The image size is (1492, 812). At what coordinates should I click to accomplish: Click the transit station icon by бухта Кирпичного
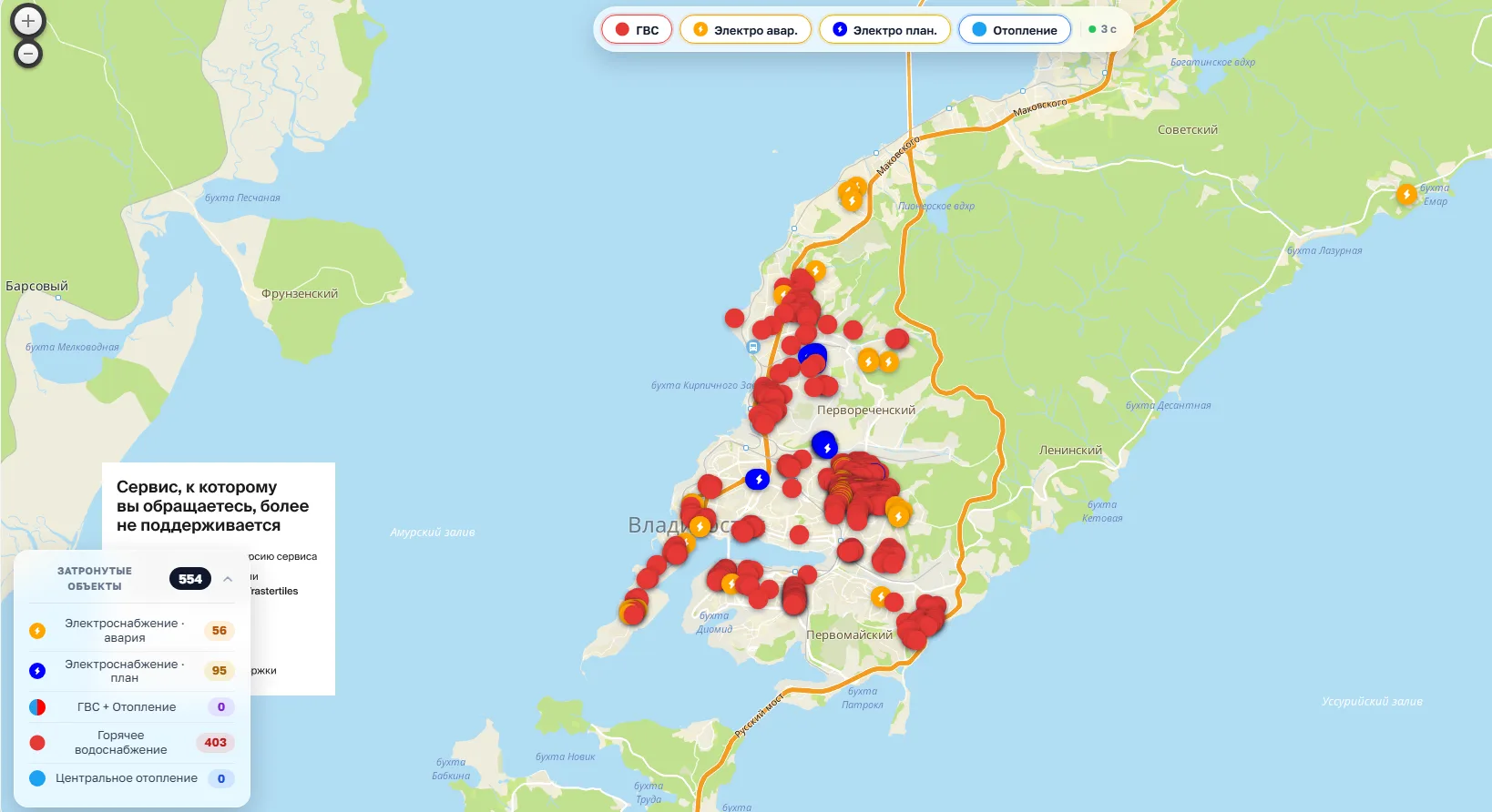752,347
